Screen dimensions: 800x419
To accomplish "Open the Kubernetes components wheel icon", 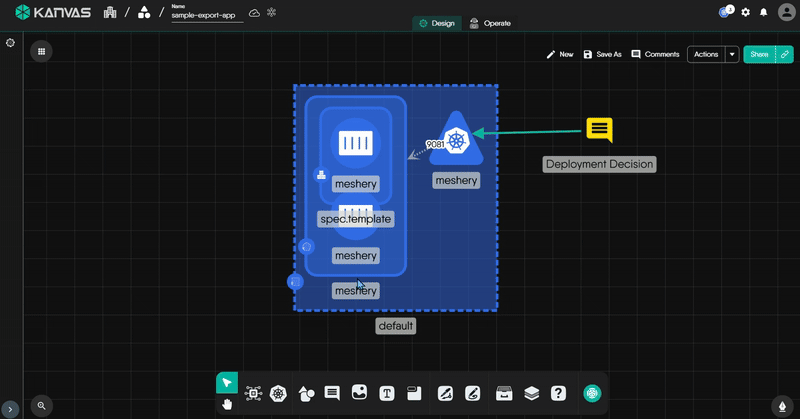I will tap(279, 394).
